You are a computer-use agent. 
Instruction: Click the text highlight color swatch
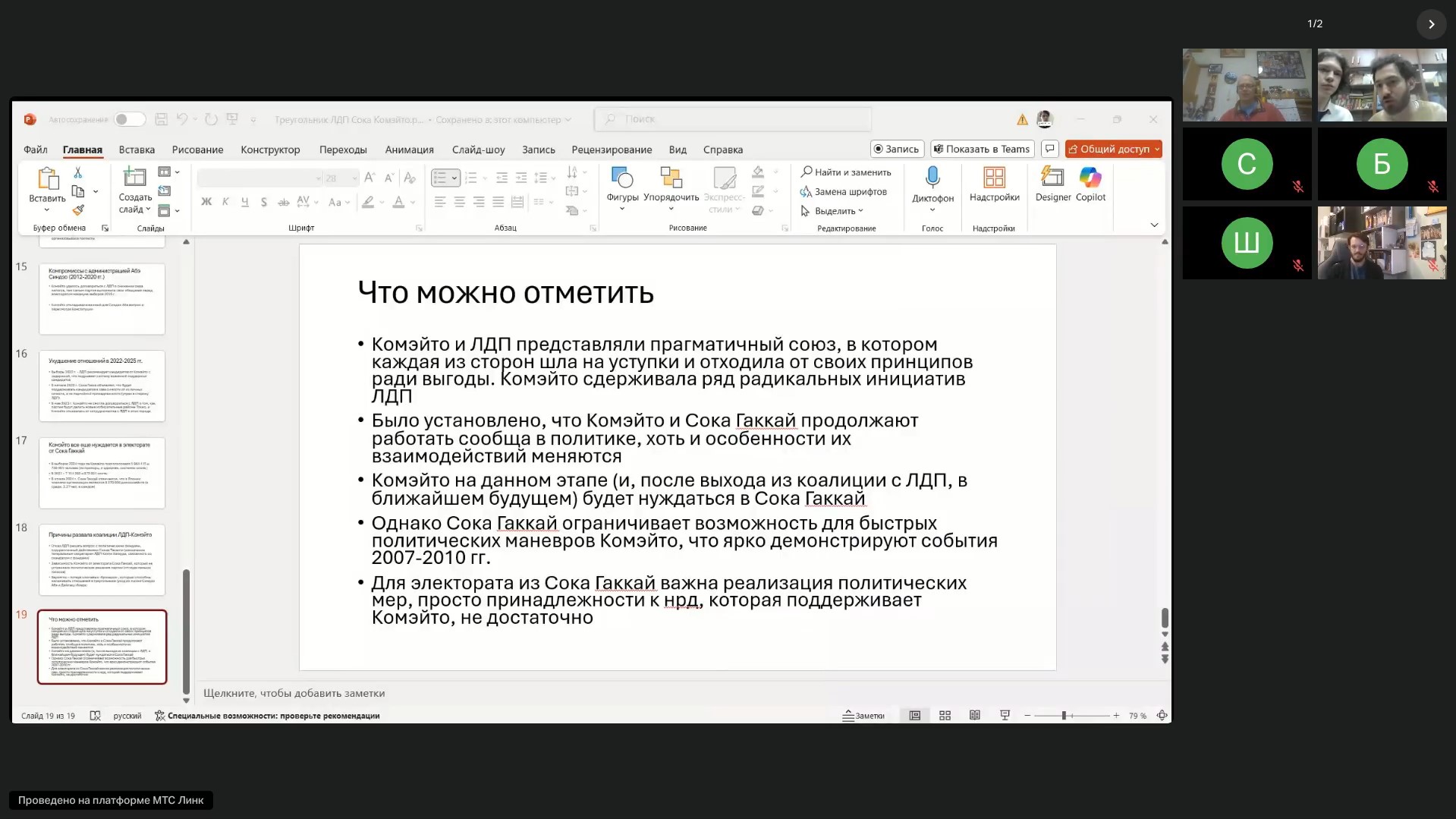368,202
